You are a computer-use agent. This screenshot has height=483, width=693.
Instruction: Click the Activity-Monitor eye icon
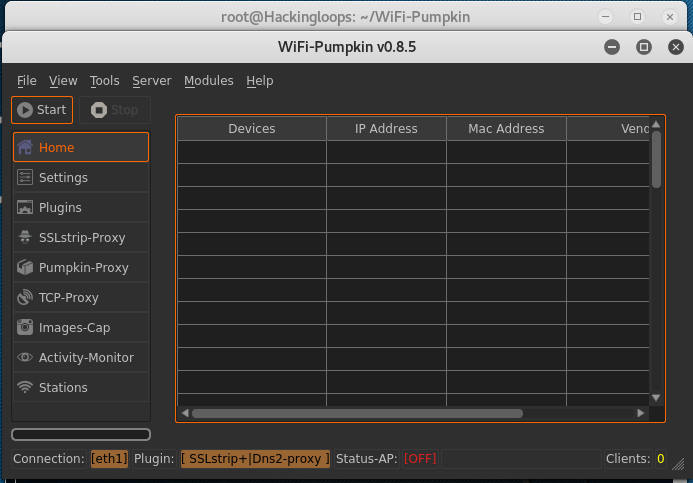tap(25, 357)
